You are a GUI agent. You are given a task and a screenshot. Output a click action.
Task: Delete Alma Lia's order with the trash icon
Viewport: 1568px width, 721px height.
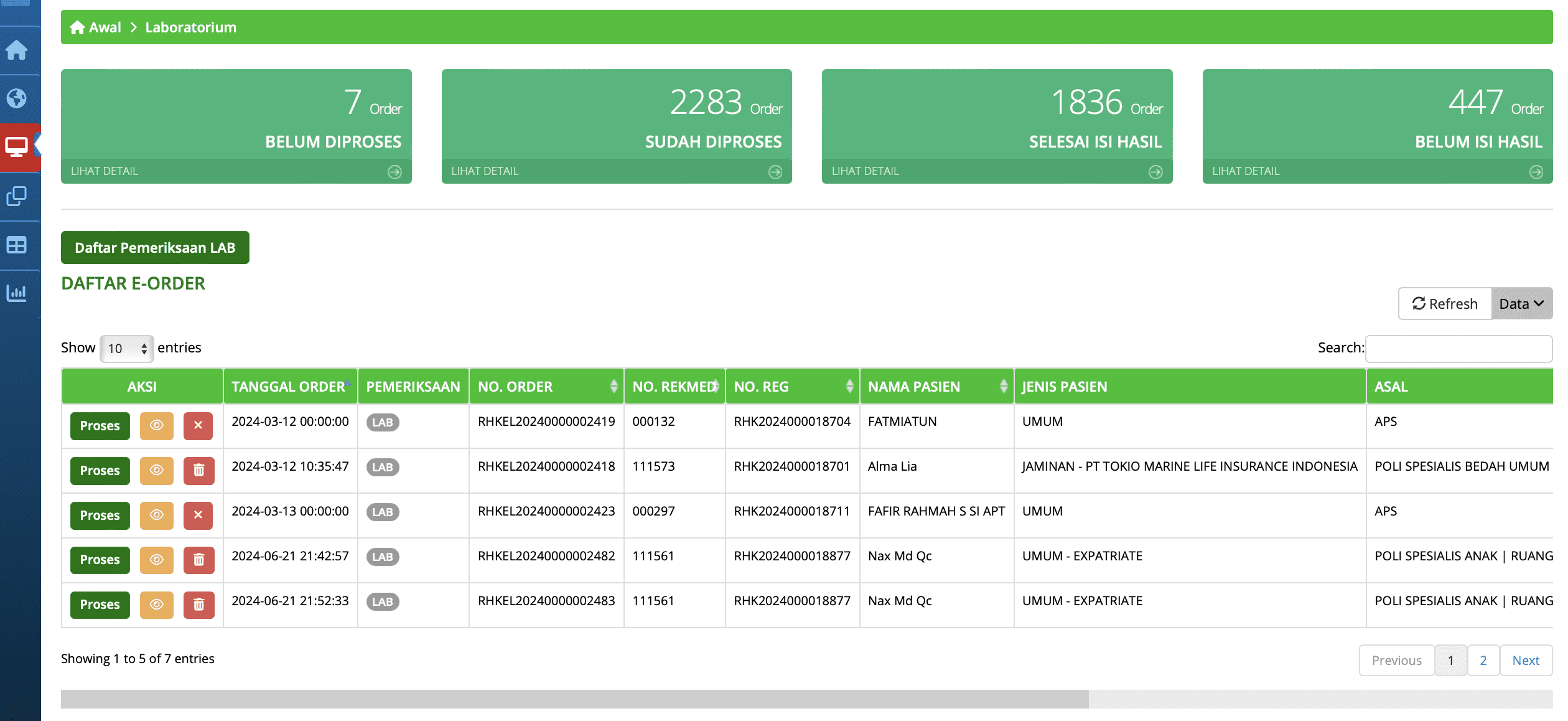point(198,471)
